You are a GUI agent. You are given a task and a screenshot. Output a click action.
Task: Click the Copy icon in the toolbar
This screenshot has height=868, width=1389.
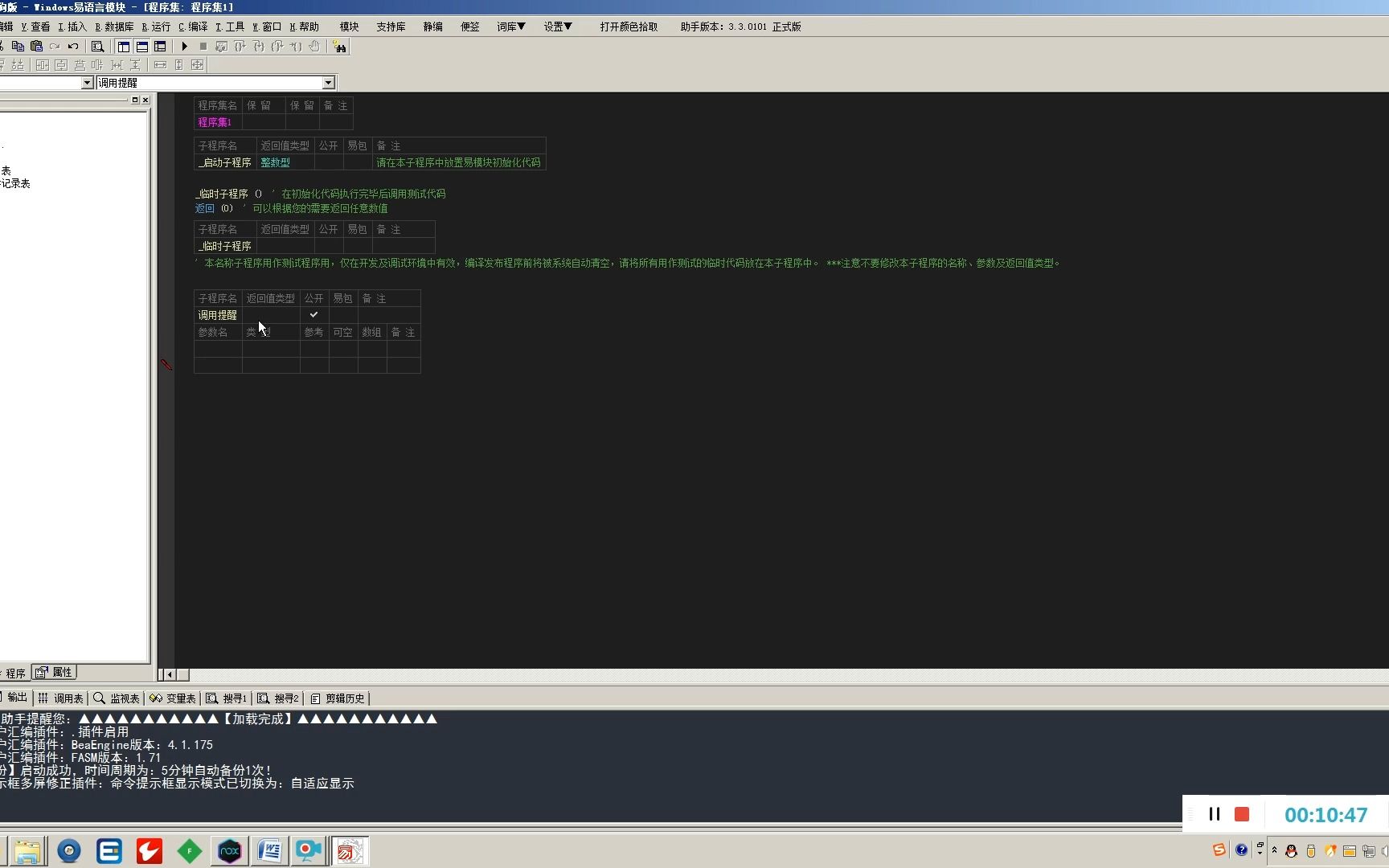click(x=18, y=47)
